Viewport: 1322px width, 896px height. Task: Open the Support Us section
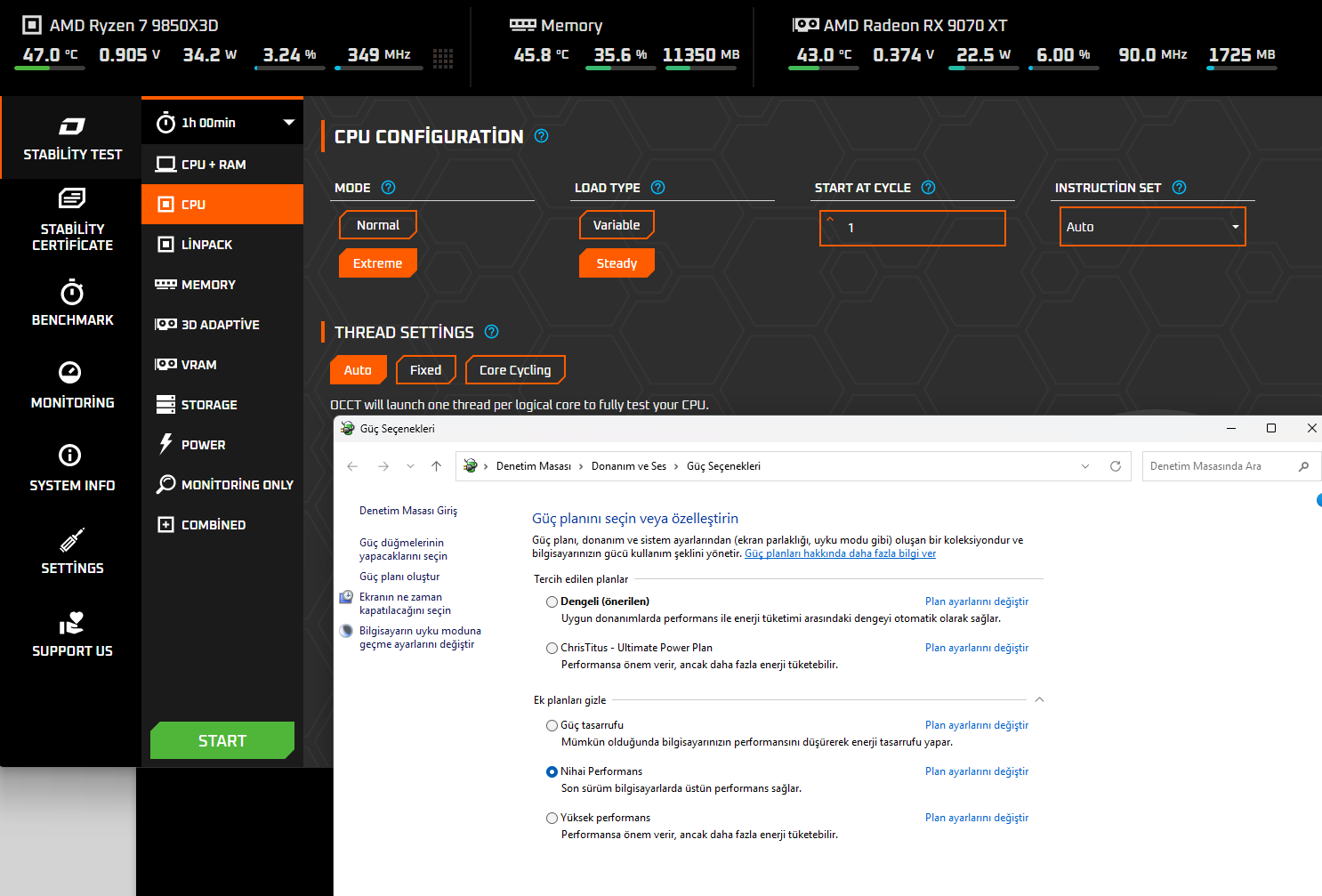coord(72,634)
